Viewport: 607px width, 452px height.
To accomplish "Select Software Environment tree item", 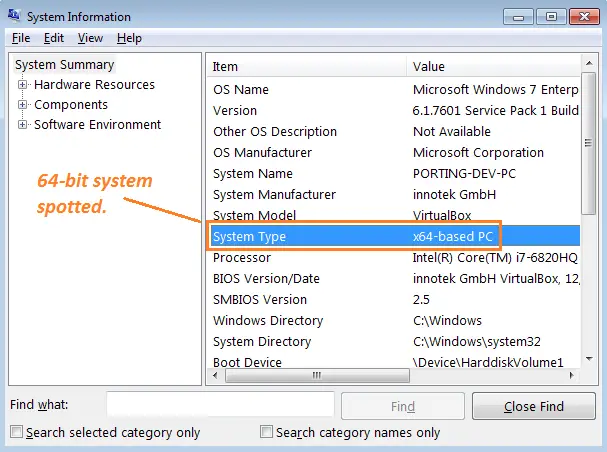I will [97, 125].
